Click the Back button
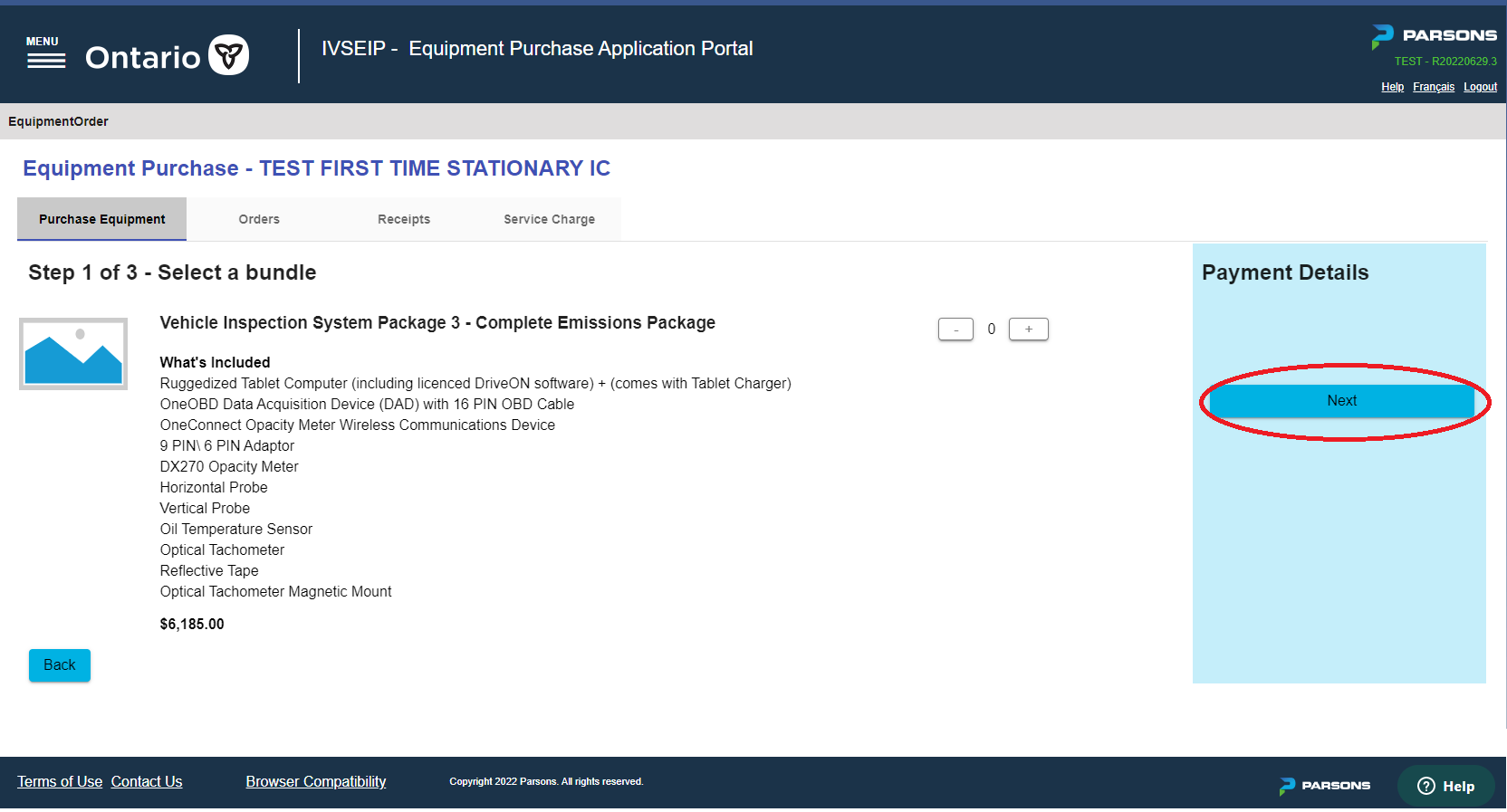This screenshot has width=1507, height=812. click(60, 665)
